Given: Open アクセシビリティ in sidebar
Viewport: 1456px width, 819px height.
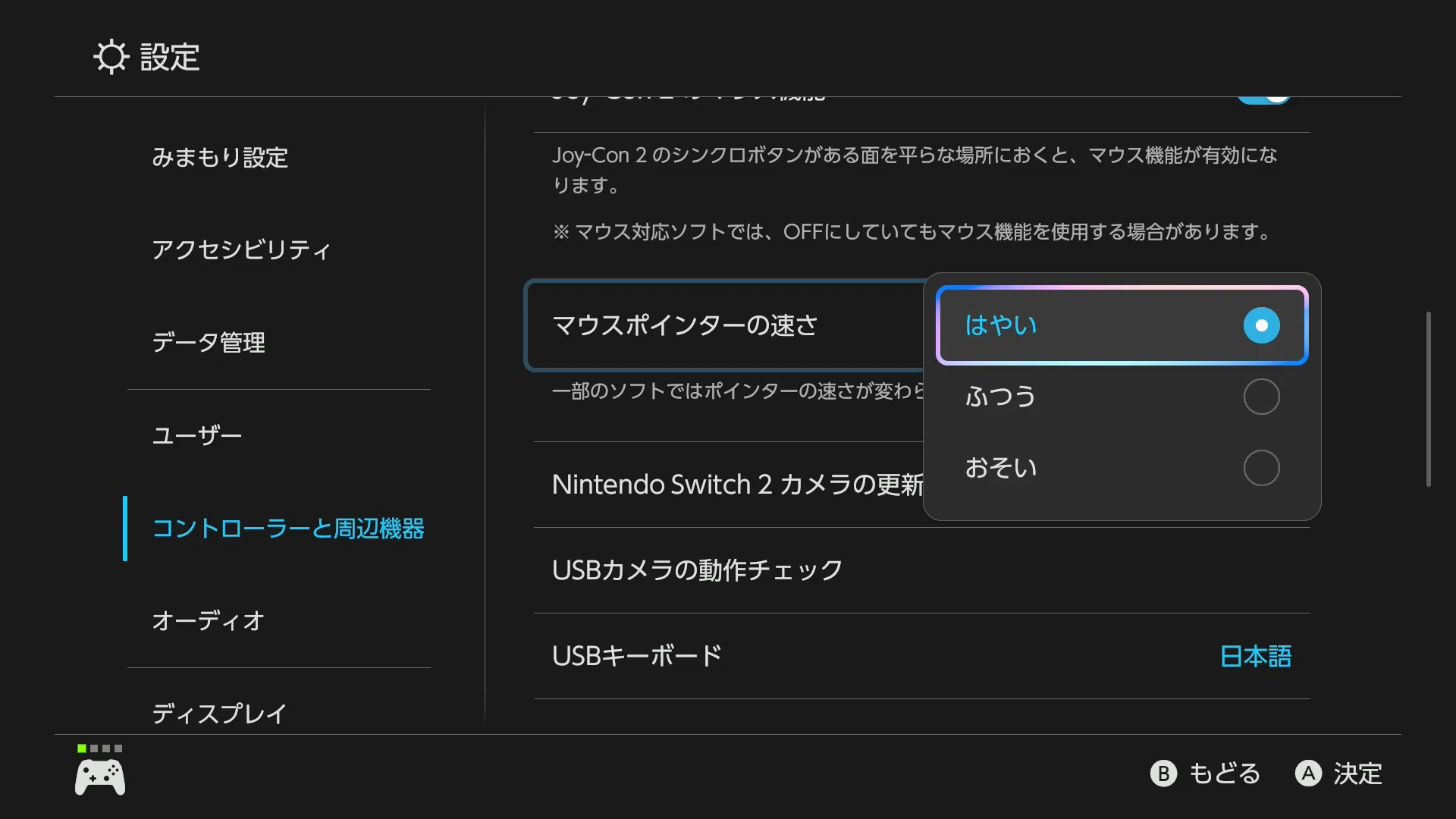Looking at the screenshot, I should [241, 249].
